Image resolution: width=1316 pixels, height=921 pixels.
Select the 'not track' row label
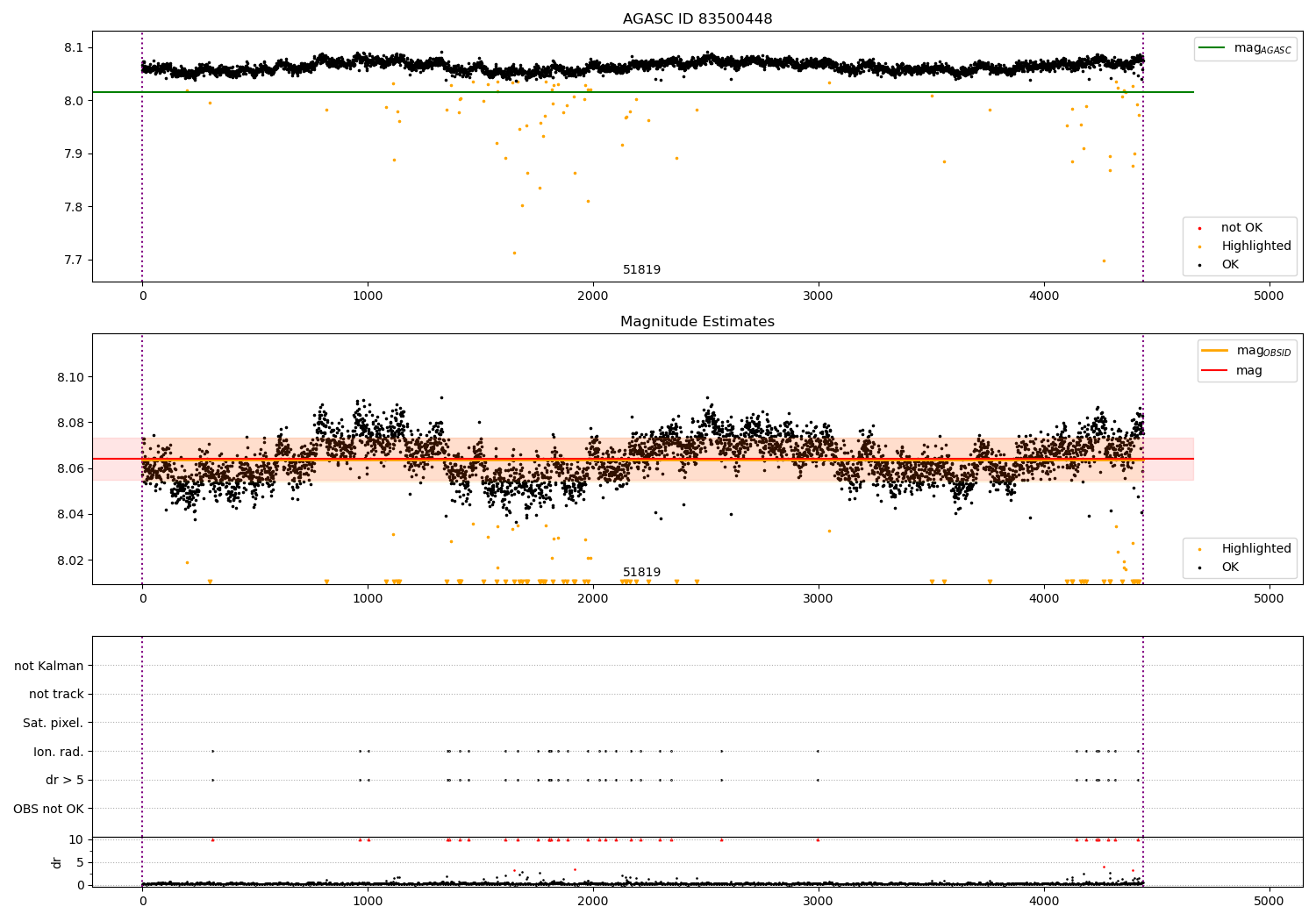56,695
